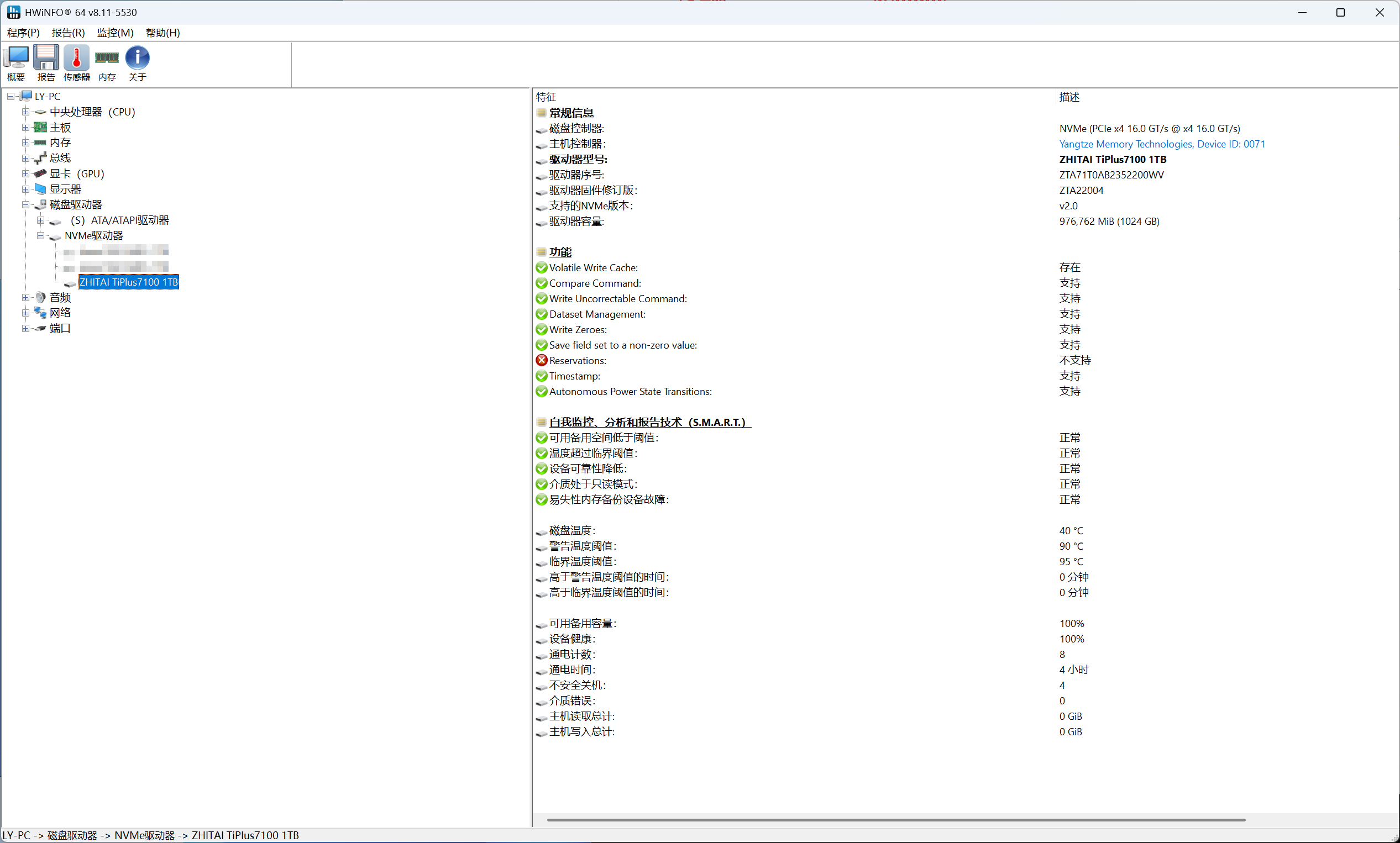
Task: Click the 显示器 monitor icon in tree
Action: (x=40, y=188)
